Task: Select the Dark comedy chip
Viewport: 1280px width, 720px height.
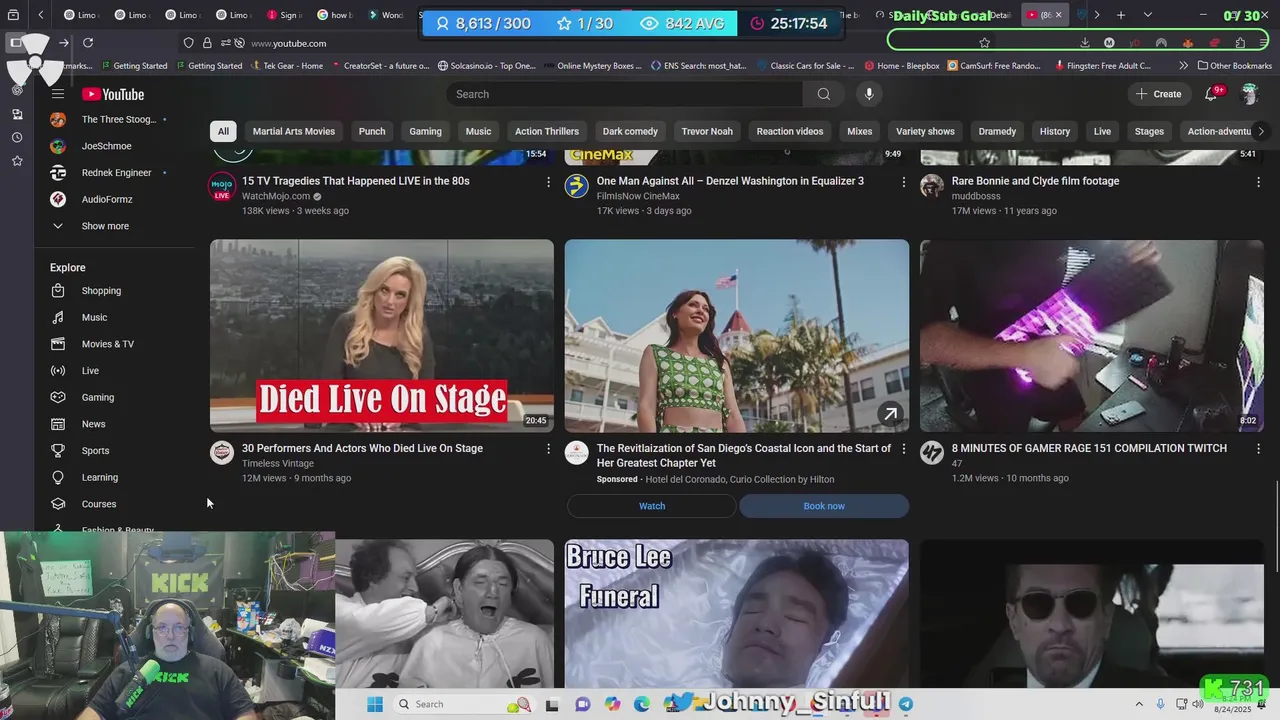Action: pos(630,131)
